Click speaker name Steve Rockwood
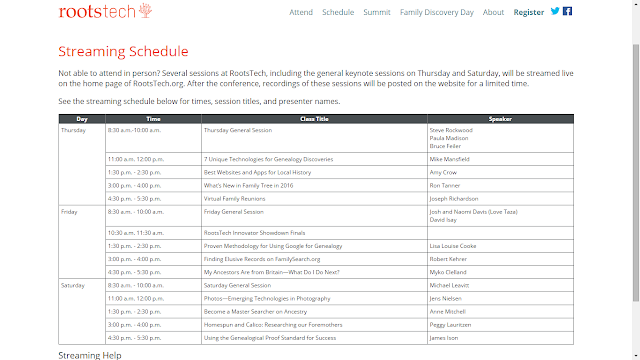Viewport: 640px width, 360px height. pos(451,130)
